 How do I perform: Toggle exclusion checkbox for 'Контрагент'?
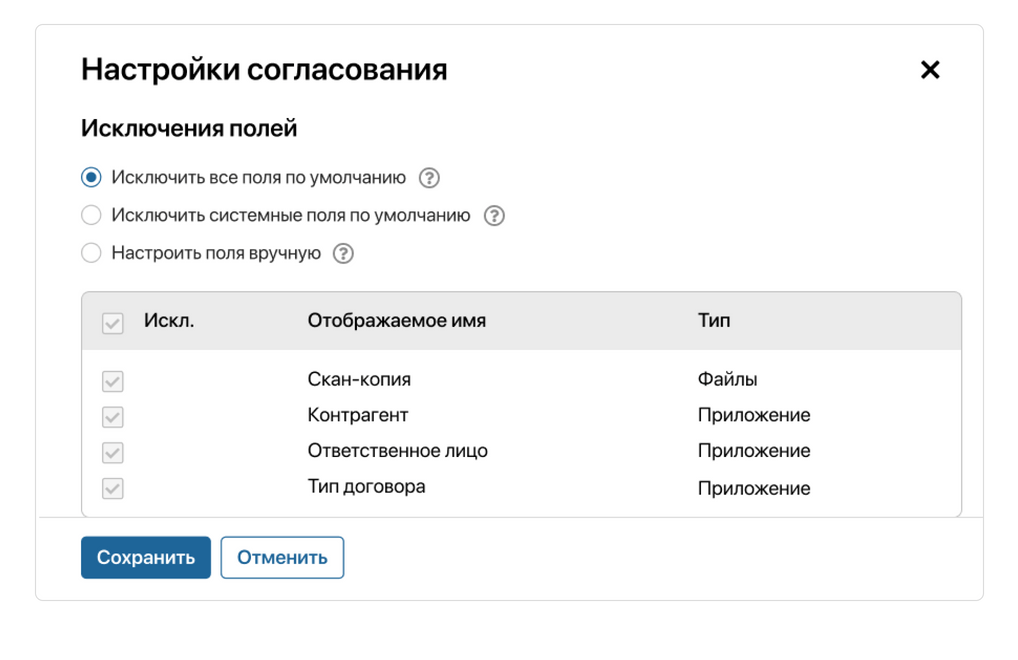click(111, 416)
